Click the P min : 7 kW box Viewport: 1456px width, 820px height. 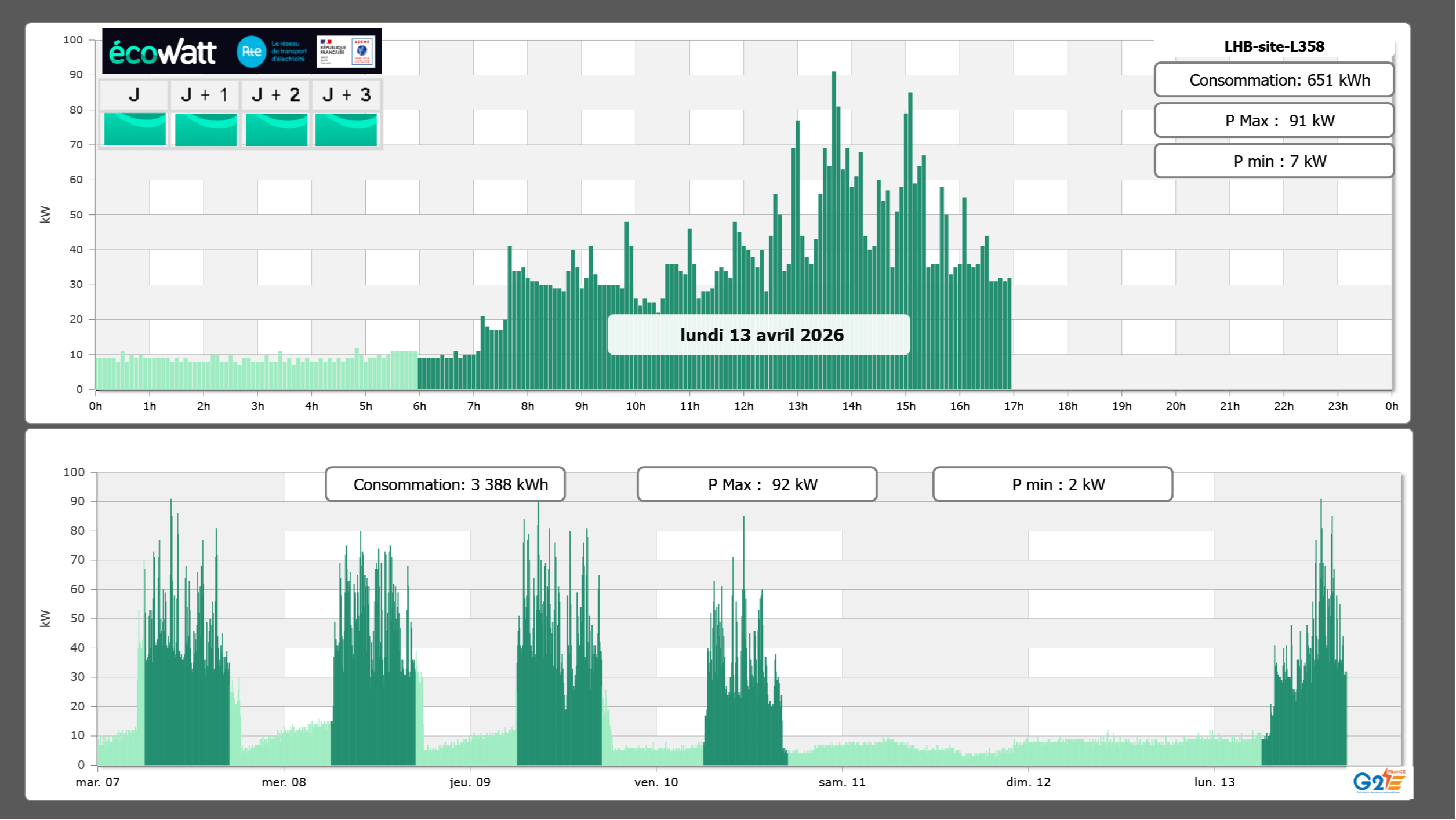coord(1273,161)
